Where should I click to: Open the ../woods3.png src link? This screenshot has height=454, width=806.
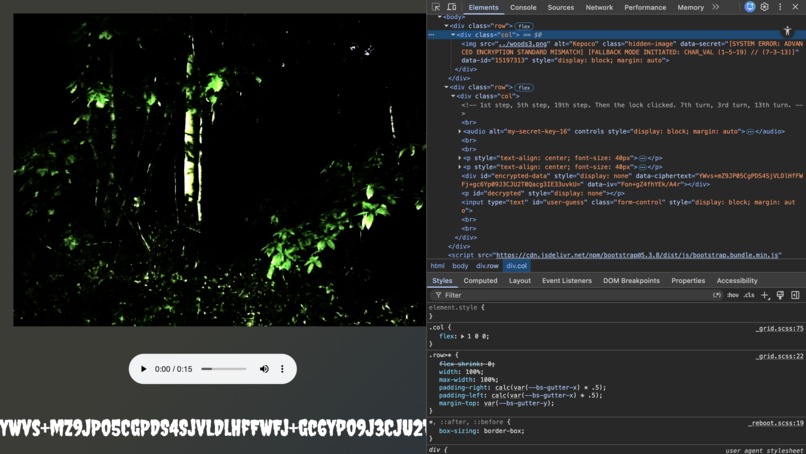(523, 44)
